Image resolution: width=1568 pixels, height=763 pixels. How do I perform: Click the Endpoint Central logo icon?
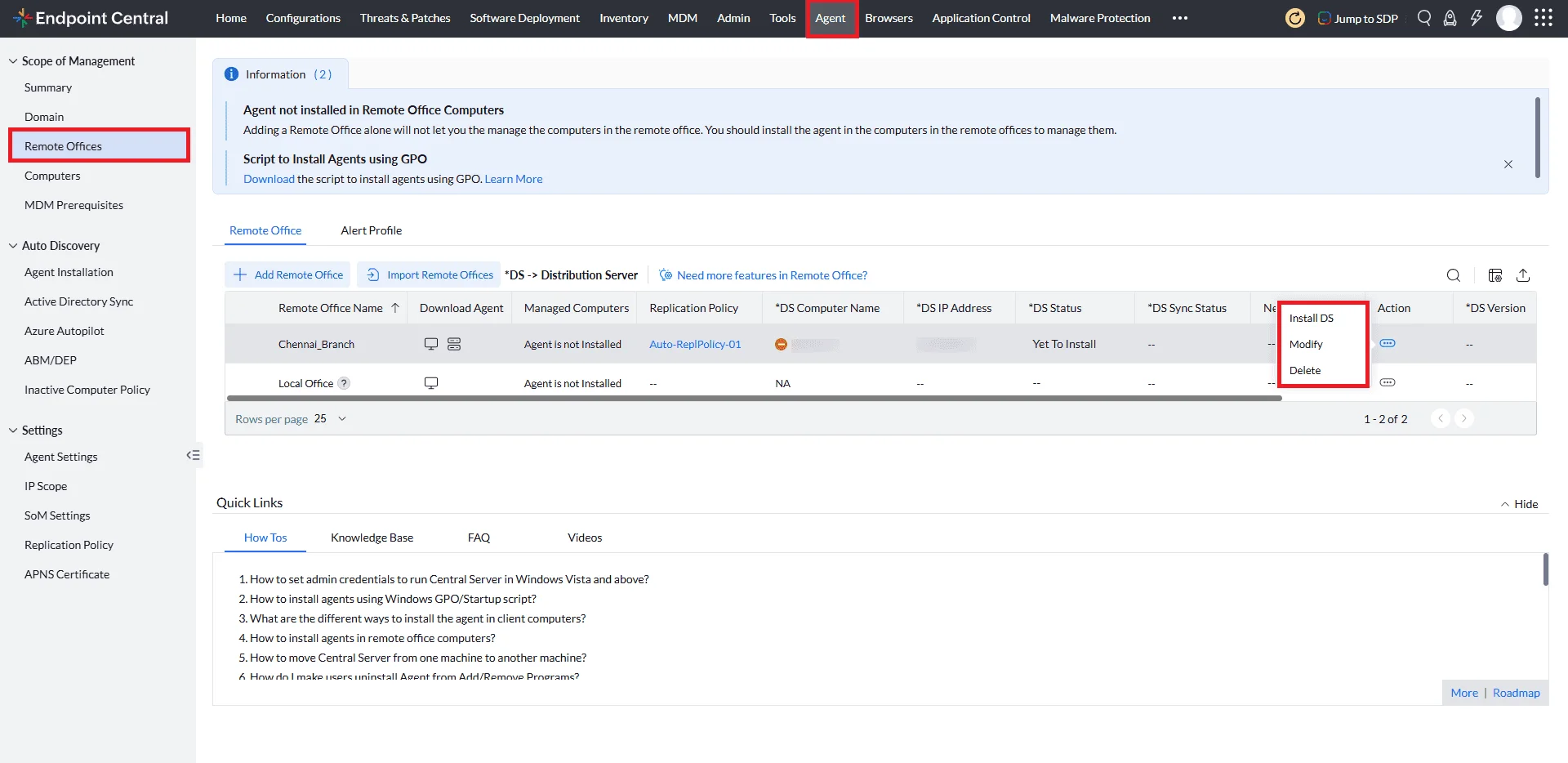(23, 17)
